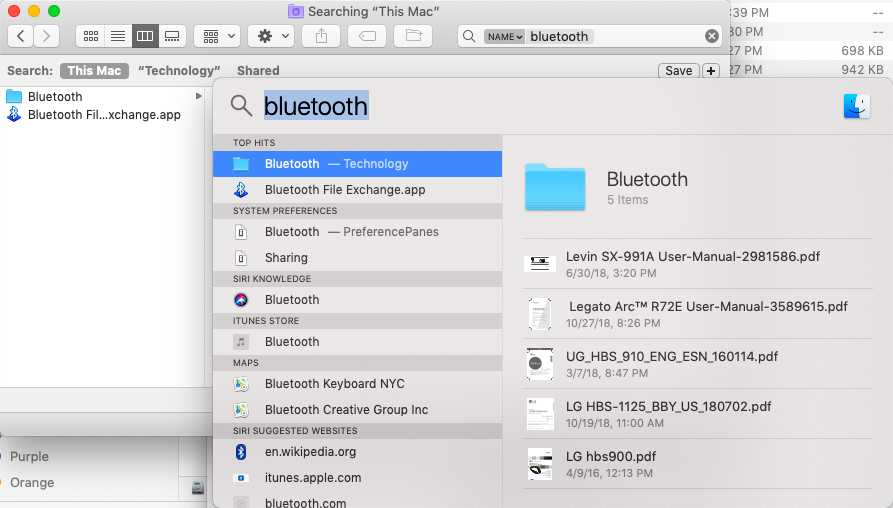This screenshot has height=508, width=893.
Task: Click the iTunes music note icon
Action: [241, 342]
